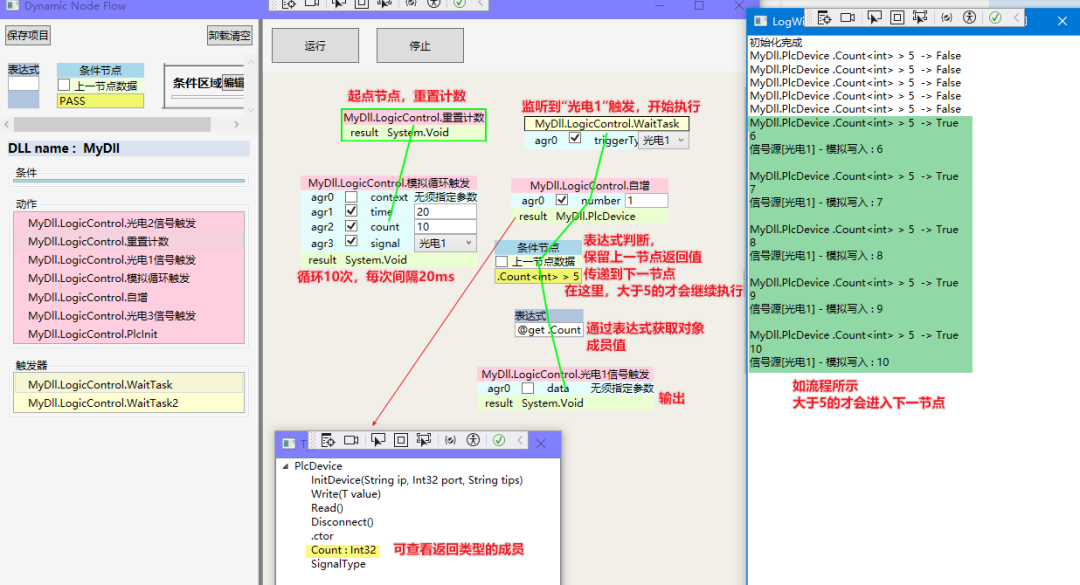Collapse the PlcDevice tree node
The width and height of the screenshot is (1080, 585).
(286, 466)
